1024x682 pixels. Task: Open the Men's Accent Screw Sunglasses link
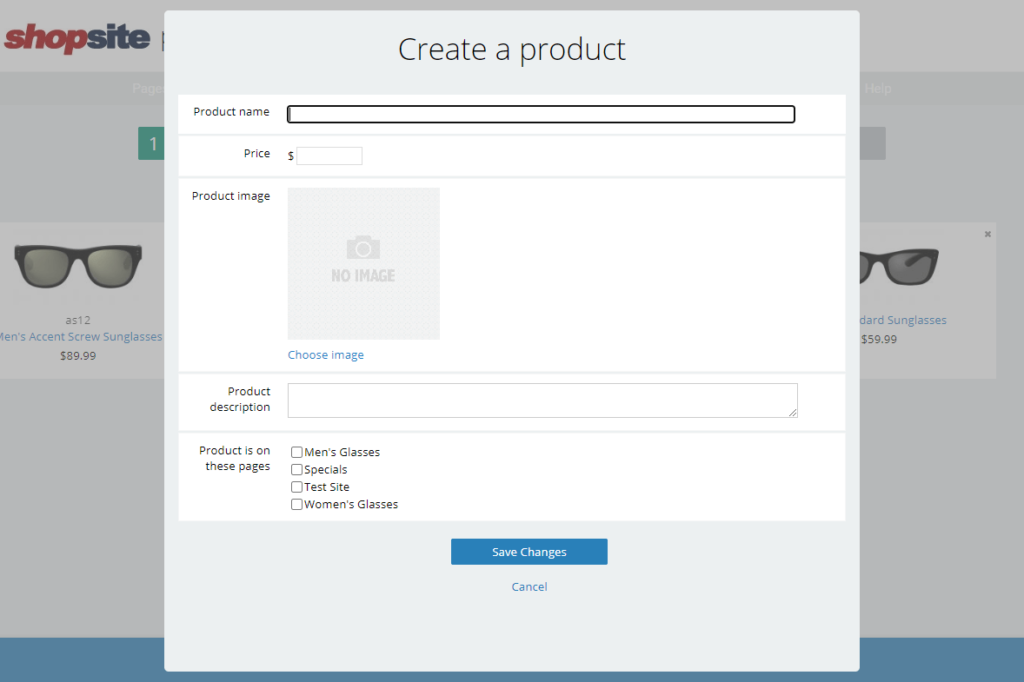point(82,337)
